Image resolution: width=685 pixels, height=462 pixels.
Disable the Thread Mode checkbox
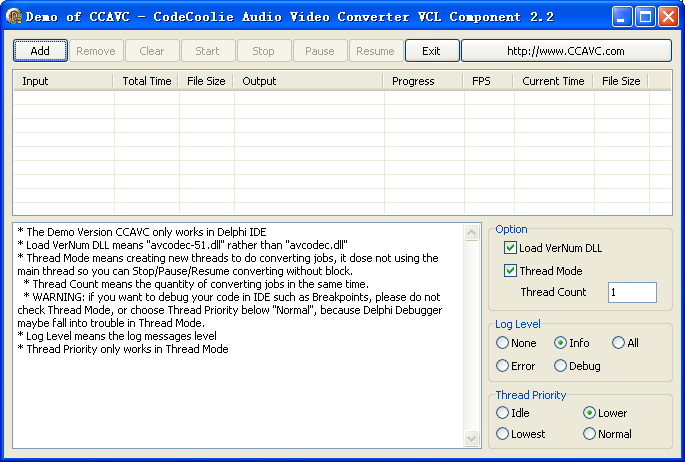click(510, 270)
